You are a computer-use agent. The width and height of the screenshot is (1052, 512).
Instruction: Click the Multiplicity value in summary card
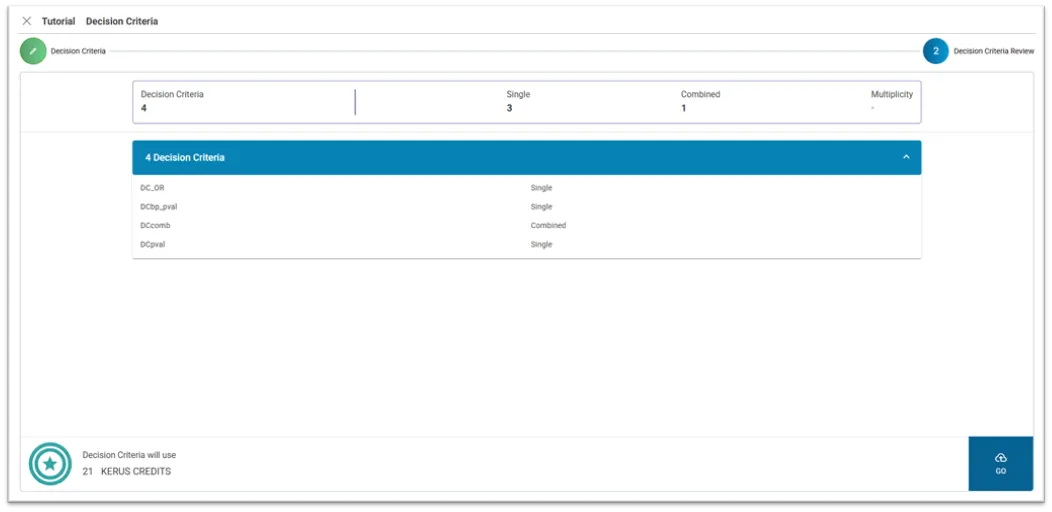point(872,108)
